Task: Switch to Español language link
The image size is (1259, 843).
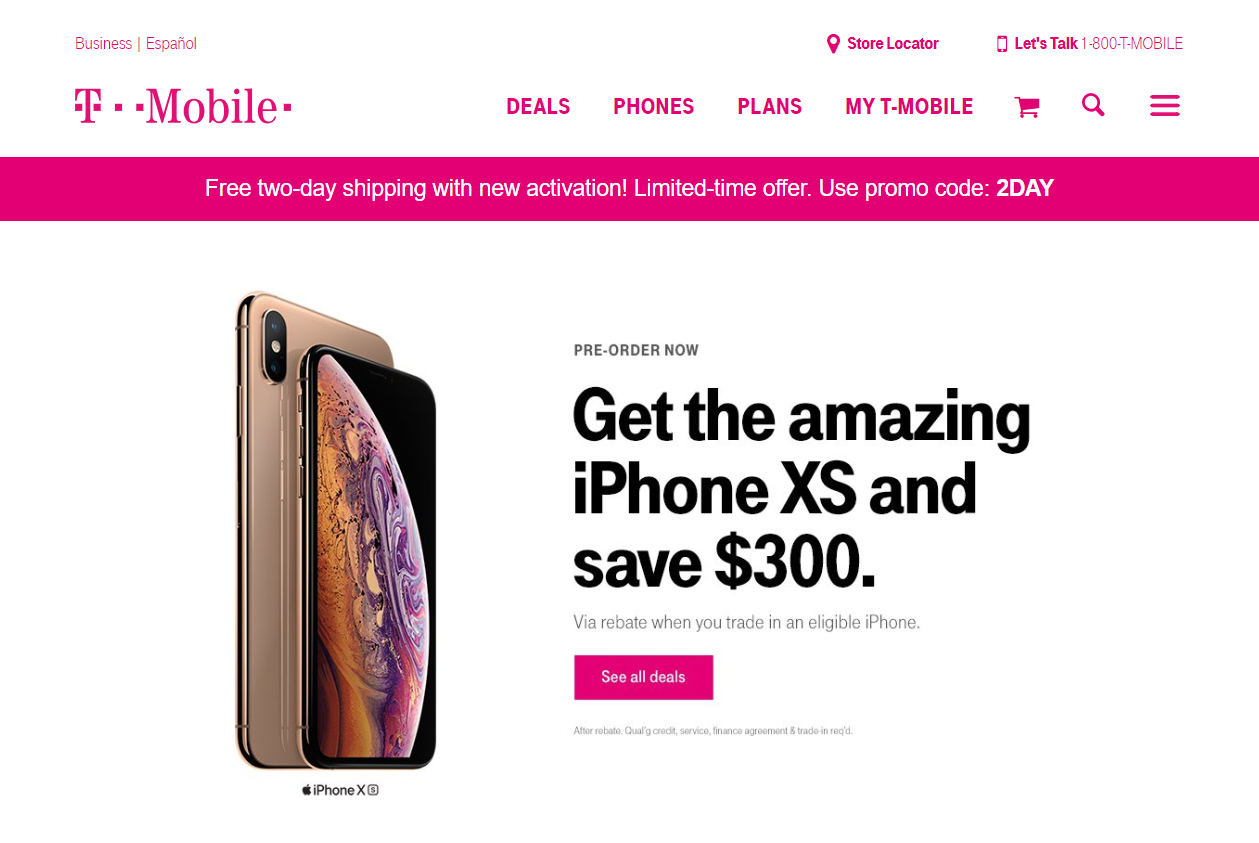Action: pos(171,44)
